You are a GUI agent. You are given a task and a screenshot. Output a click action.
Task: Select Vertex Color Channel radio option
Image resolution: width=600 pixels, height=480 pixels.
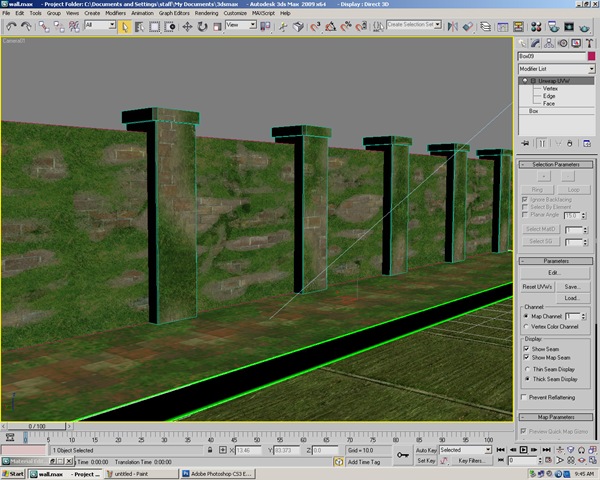point(527,326)
